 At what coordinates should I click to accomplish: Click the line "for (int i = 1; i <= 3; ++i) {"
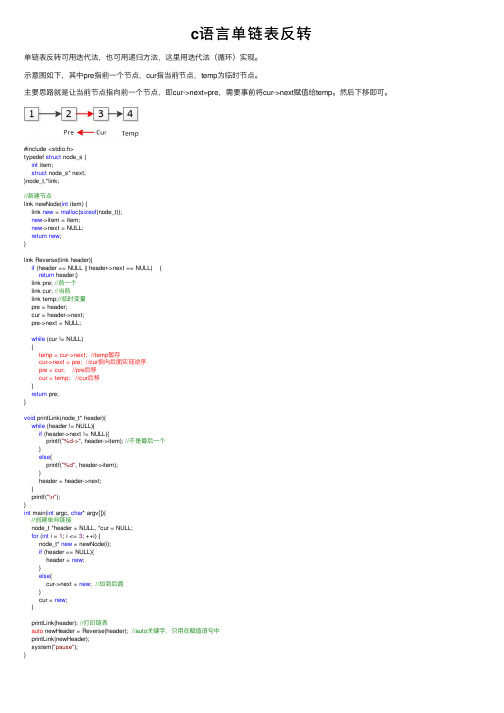coord(66,536)
